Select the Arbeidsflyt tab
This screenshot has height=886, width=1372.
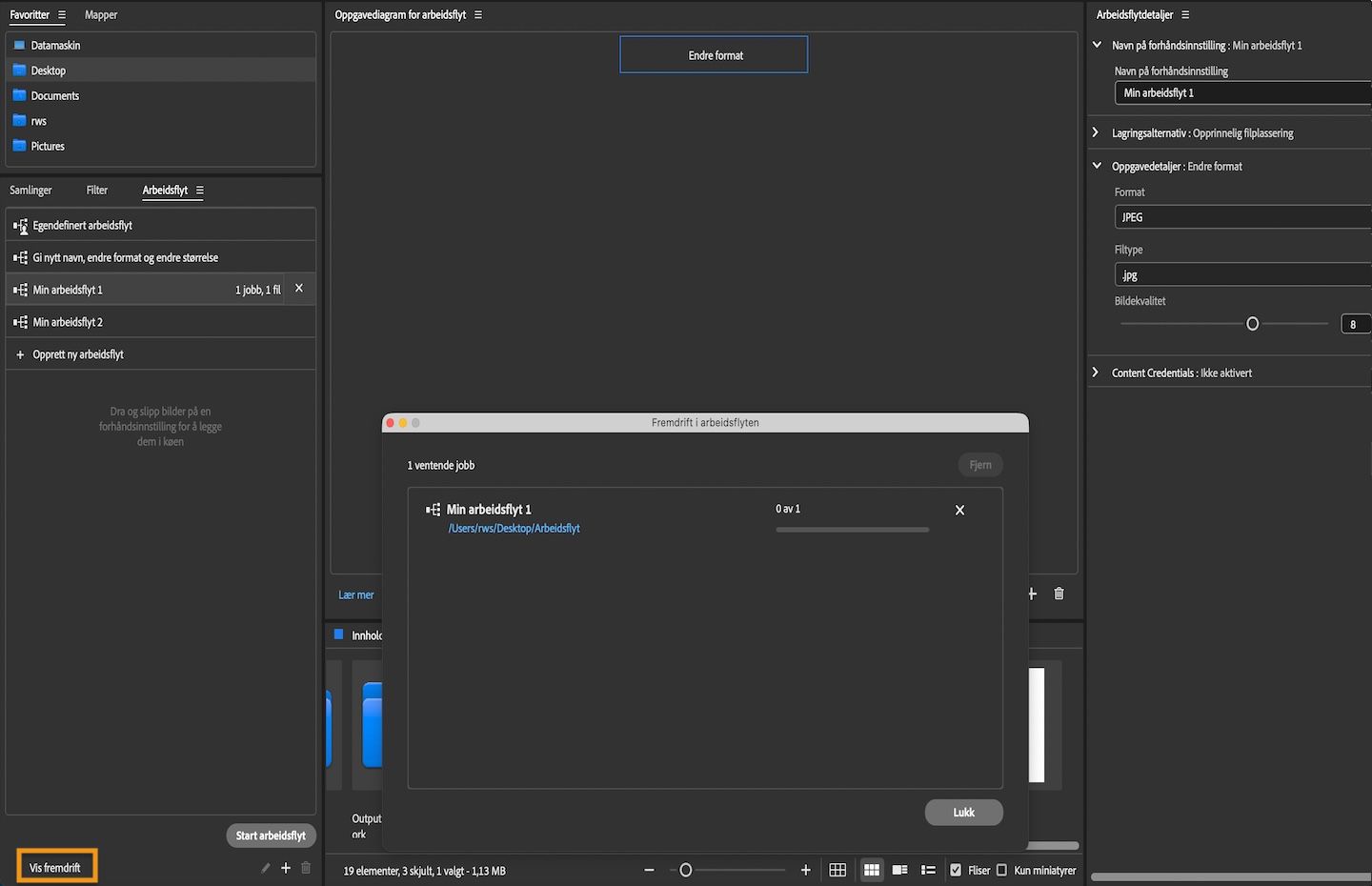(165, 191)
